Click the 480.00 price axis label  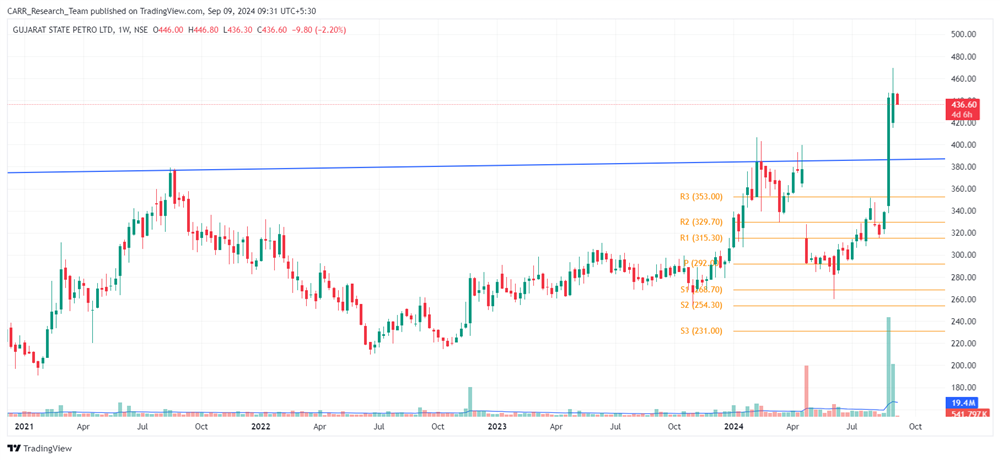(964, 57)
